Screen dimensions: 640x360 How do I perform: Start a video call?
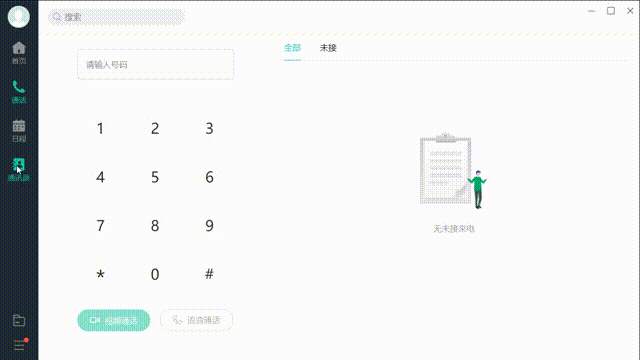pos(114,320)
